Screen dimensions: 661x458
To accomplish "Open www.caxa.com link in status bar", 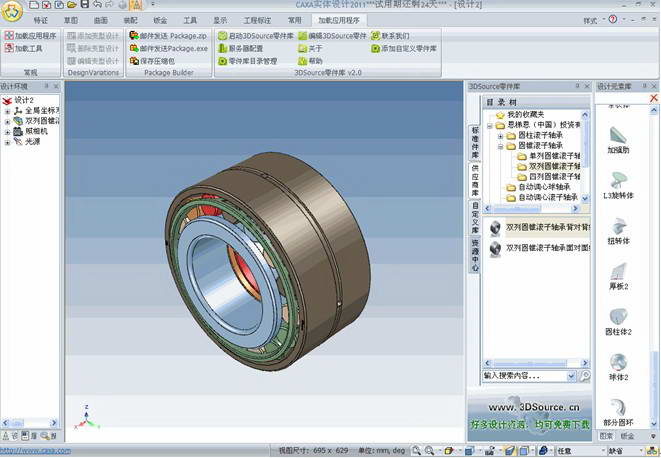I will [x=35, y=450].
